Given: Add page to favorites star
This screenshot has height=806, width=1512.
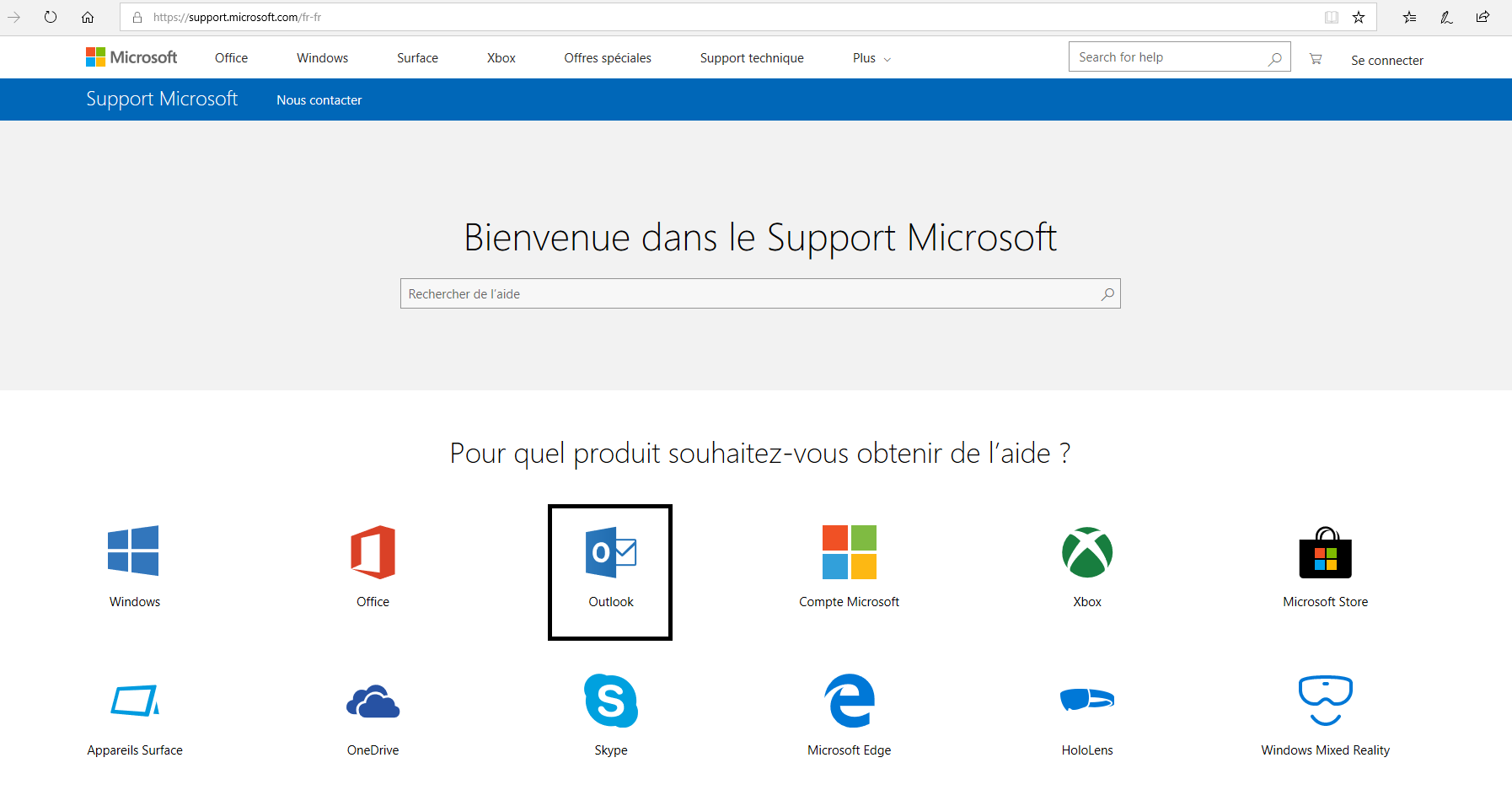Looking at the screenshot, I should coord(1359,17).
